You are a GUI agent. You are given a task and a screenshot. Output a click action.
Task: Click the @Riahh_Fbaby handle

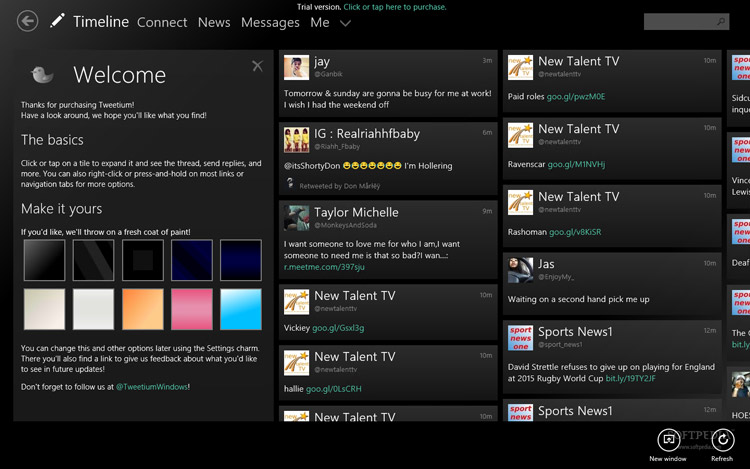click(337, 147)
